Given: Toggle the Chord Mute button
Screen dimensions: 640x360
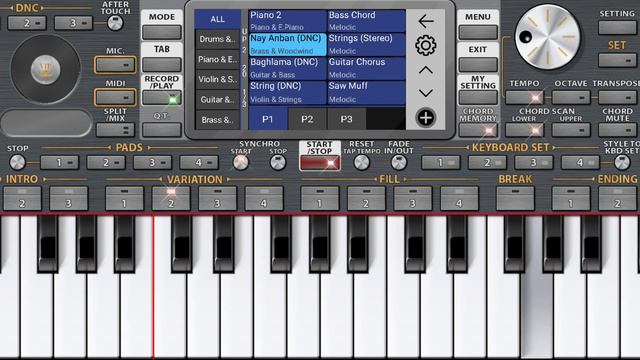Looking at the screenshot, I should (618, 130).
